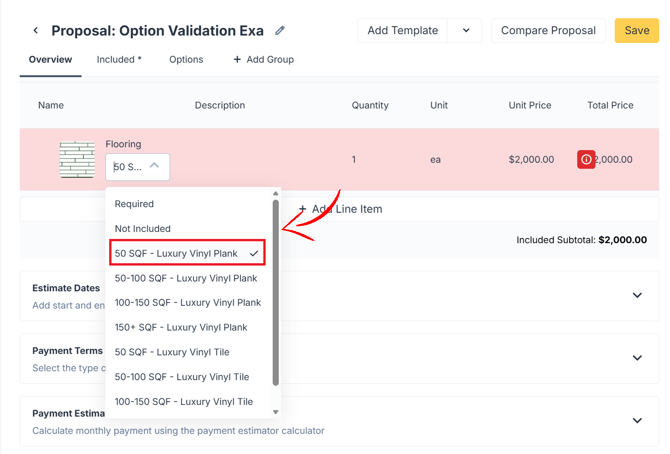Click the unit price $2,000.00
The width and height of the screenshot is (670, 454).
(x=531, y=159)
